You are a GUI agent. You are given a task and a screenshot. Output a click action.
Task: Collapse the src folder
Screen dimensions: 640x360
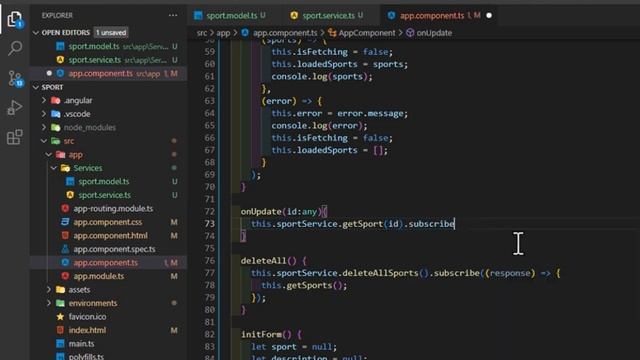click(68, 141)
